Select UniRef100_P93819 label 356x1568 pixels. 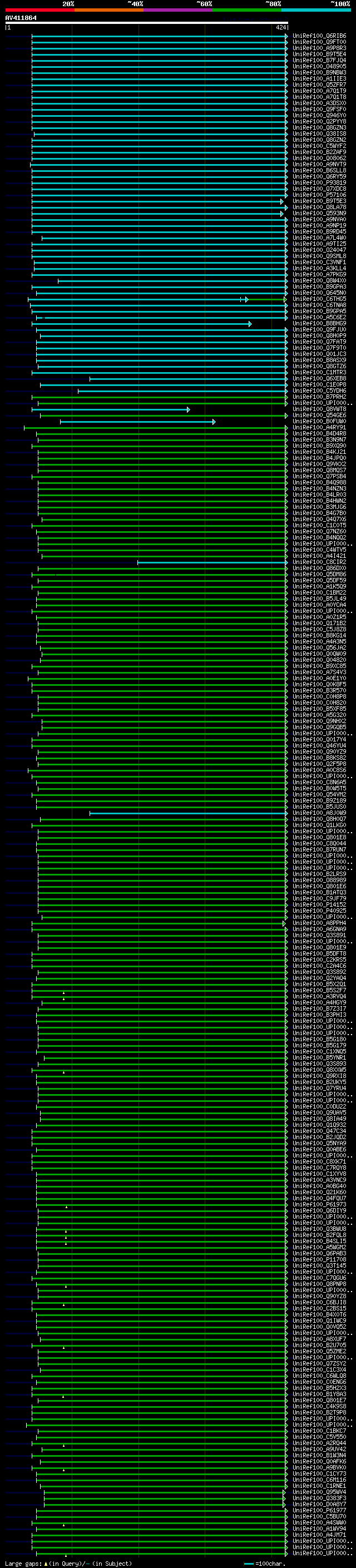(x=319, y=182)
